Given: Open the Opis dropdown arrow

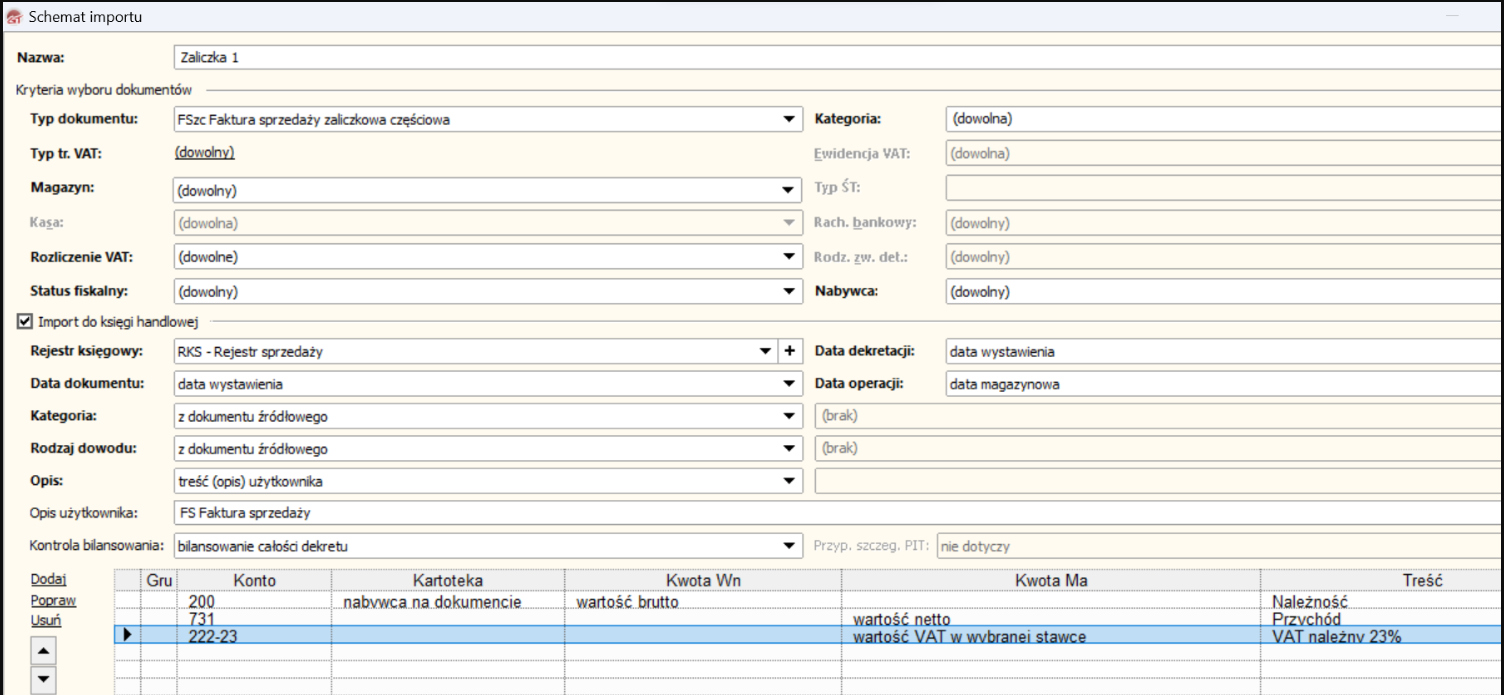Looking at the screenshot, I should pyautogui.click(x=789, y=482).
